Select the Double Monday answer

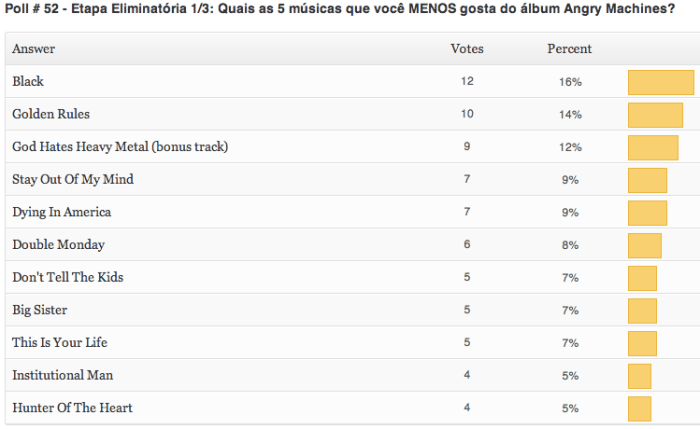pos(58,245)
